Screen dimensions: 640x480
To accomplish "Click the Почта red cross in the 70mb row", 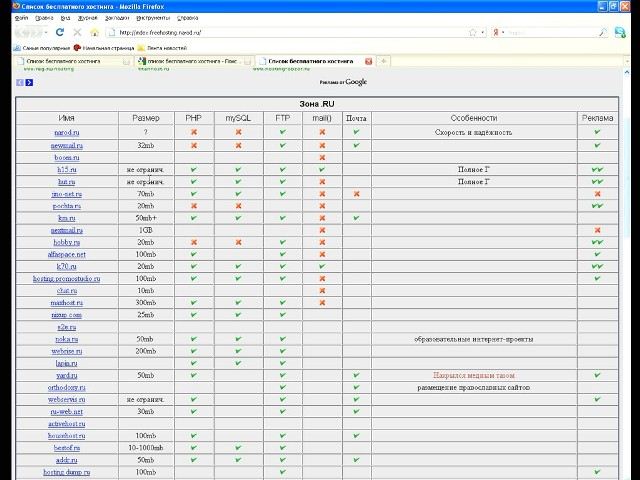I will coord(356,194).
